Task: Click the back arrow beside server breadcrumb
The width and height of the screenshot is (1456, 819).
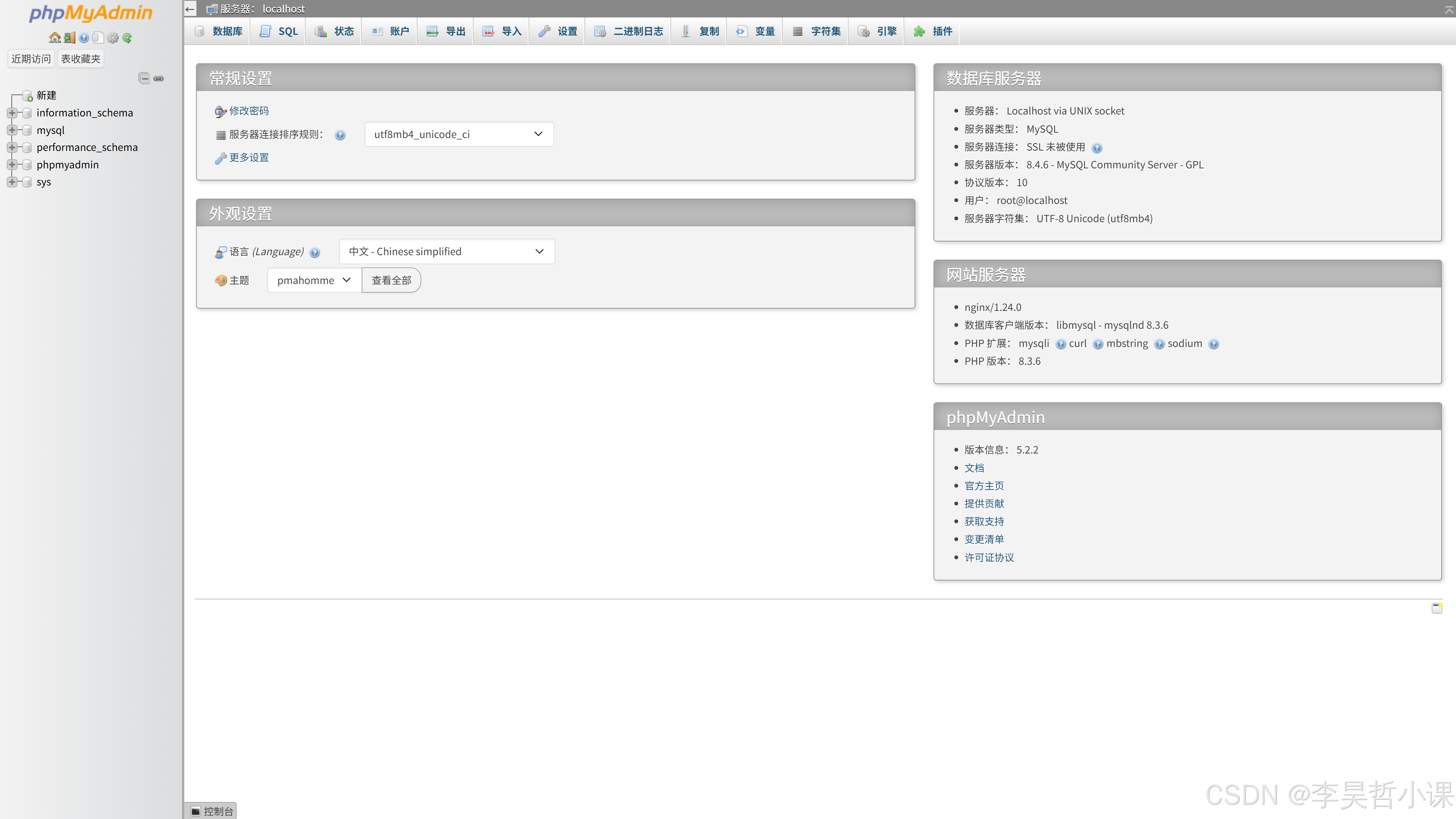Action: click(190, 9)
